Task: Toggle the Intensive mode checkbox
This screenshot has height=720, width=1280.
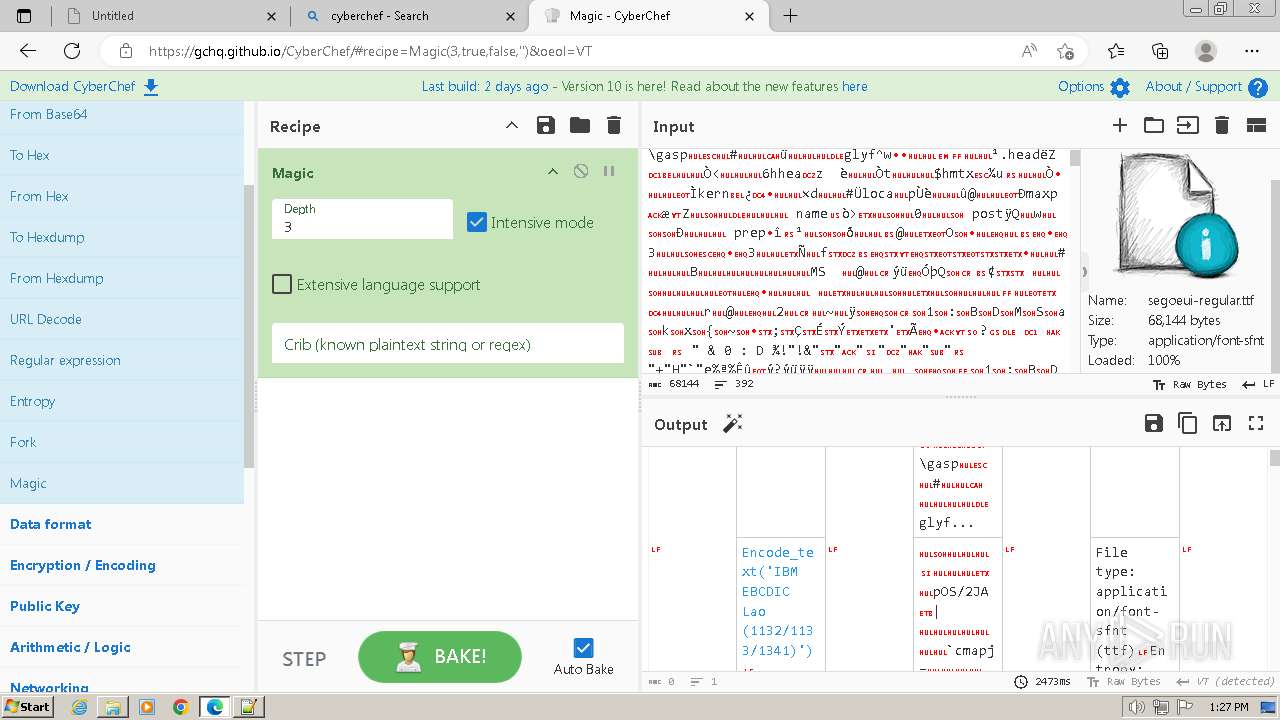Action: [x=477, y=222]
